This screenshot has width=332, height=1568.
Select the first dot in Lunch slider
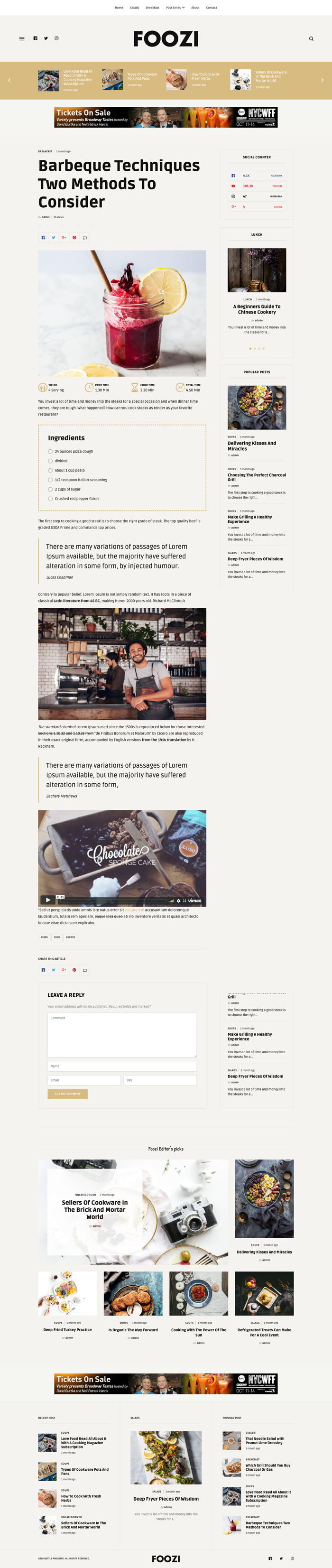tap(250, 349)
